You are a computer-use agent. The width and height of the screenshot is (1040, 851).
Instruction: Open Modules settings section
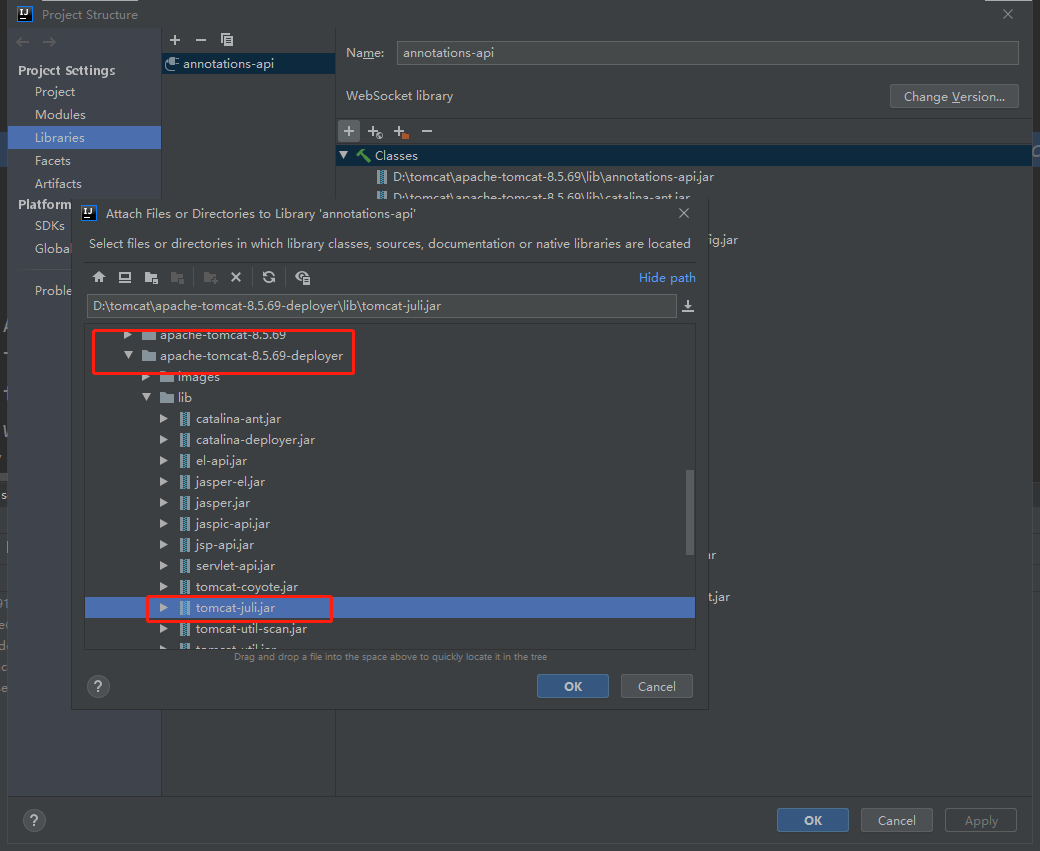(60, 115)
